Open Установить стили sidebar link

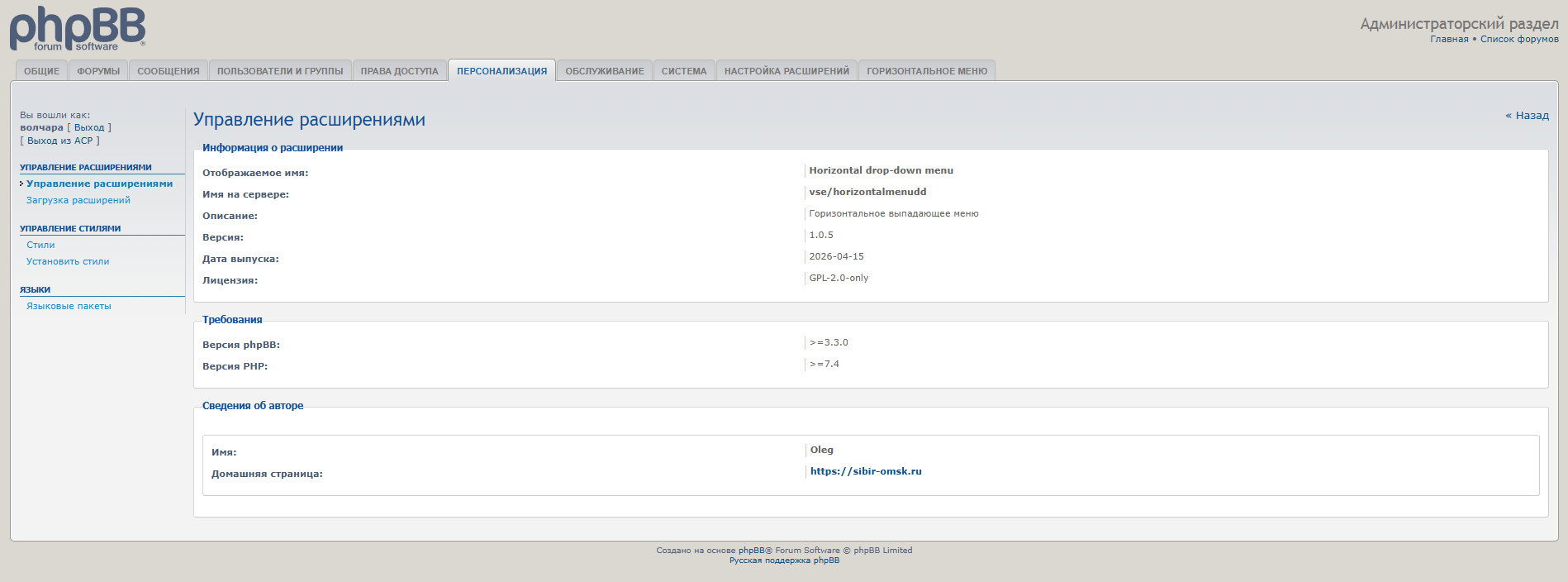coord(68,262)
